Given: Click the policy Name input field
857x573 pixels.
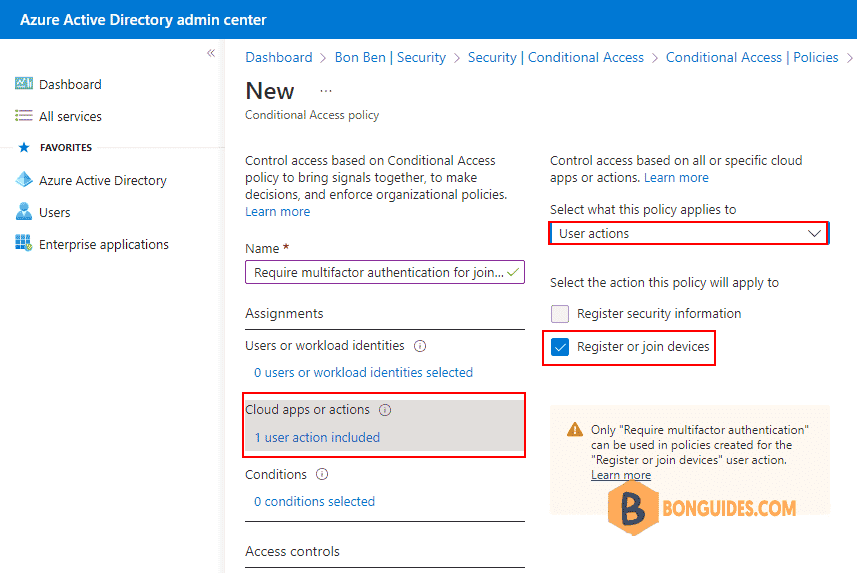Looking at the screenshot, I should click(385, 272).
